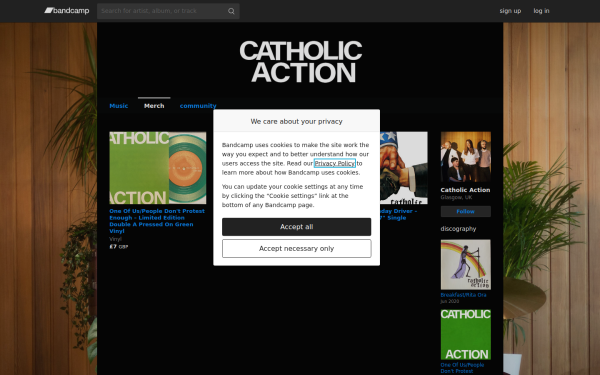
Task: Click the Bandcamp logo
Action: (67, 11)
